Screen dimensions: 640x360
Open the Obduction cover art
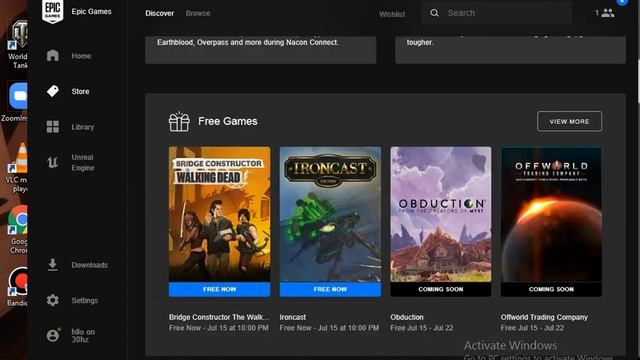click(441, 214)
